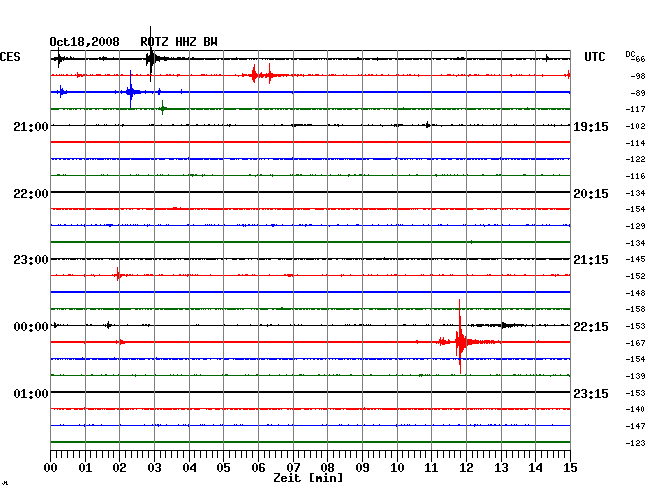
Task: Click the DC value -167
Action: [635, 343]
